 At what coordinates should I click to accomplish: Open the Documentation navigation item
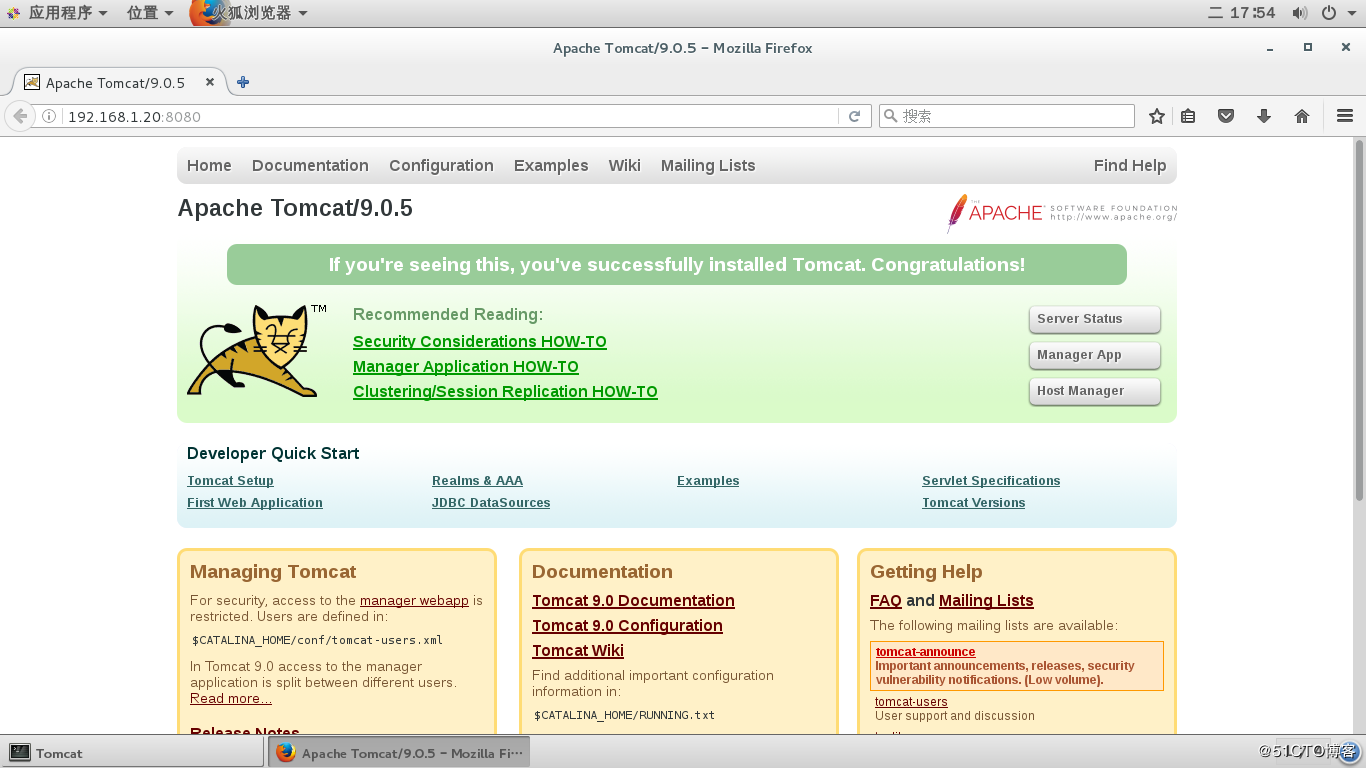[310, 166]
